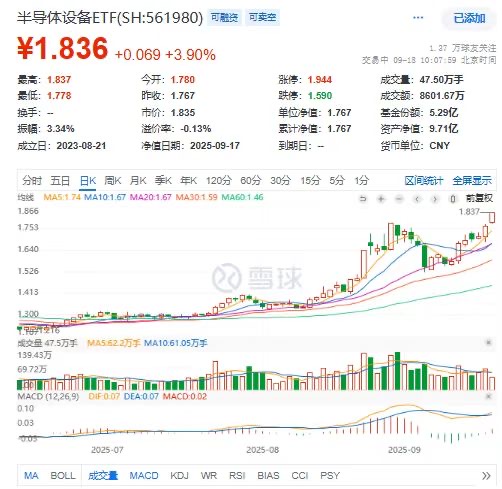This screenshot has height=489, width=502.
Task: Switch to the 60分 interval tab
Action: pyautogui.click(x=251, y=180)
